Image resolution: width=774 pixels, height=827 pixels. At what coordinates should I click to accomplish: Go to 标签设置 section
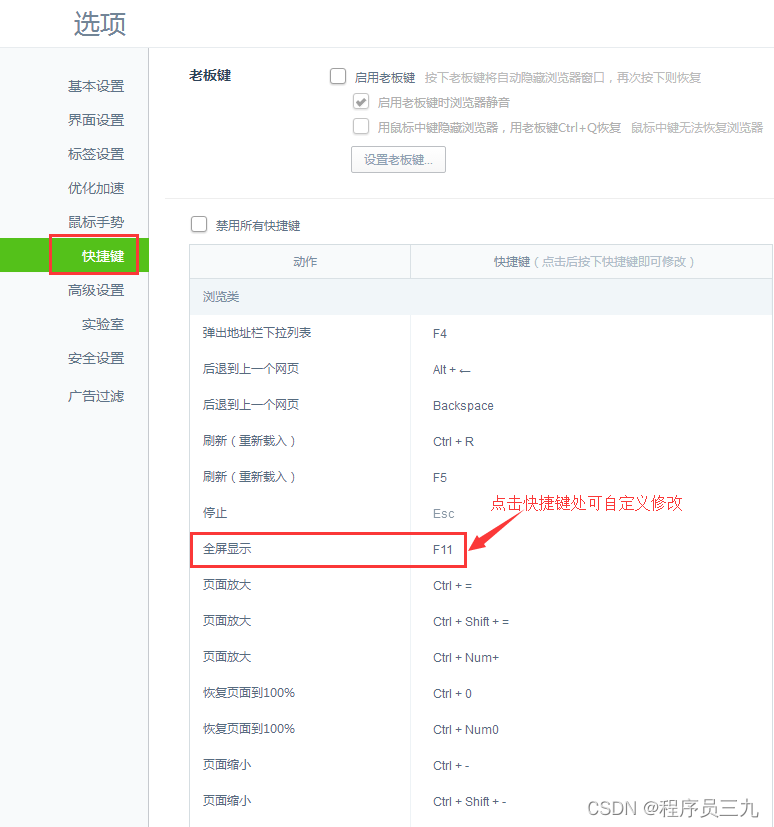pos(96,154)
